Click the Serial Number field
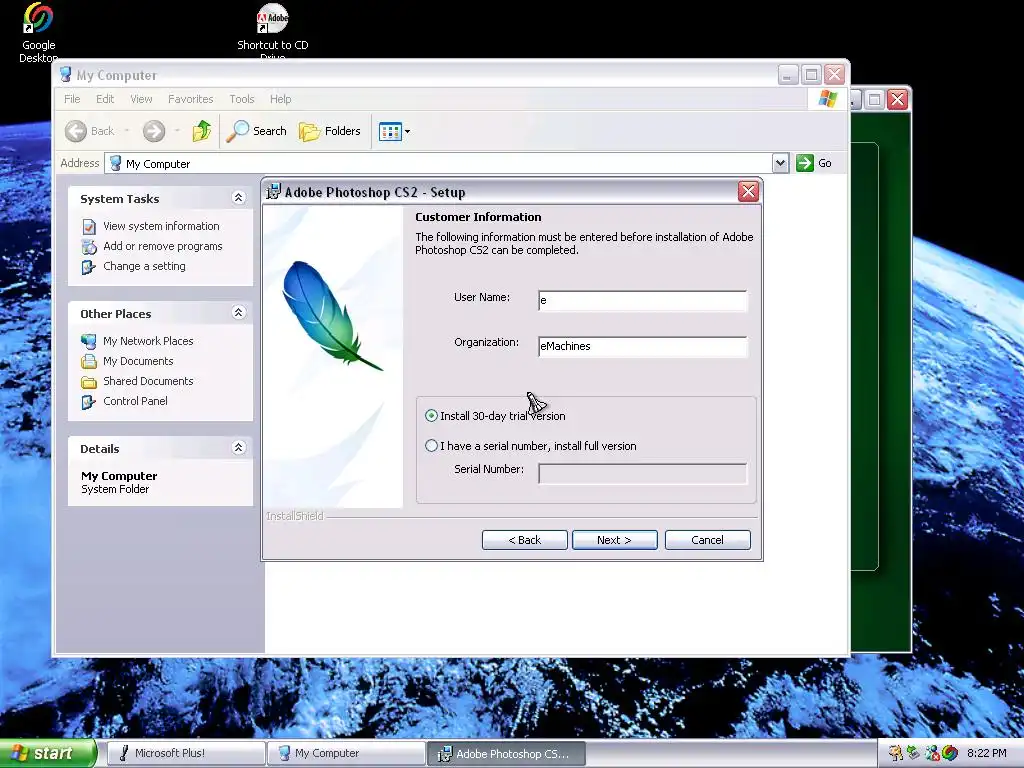 coord(643,473)
